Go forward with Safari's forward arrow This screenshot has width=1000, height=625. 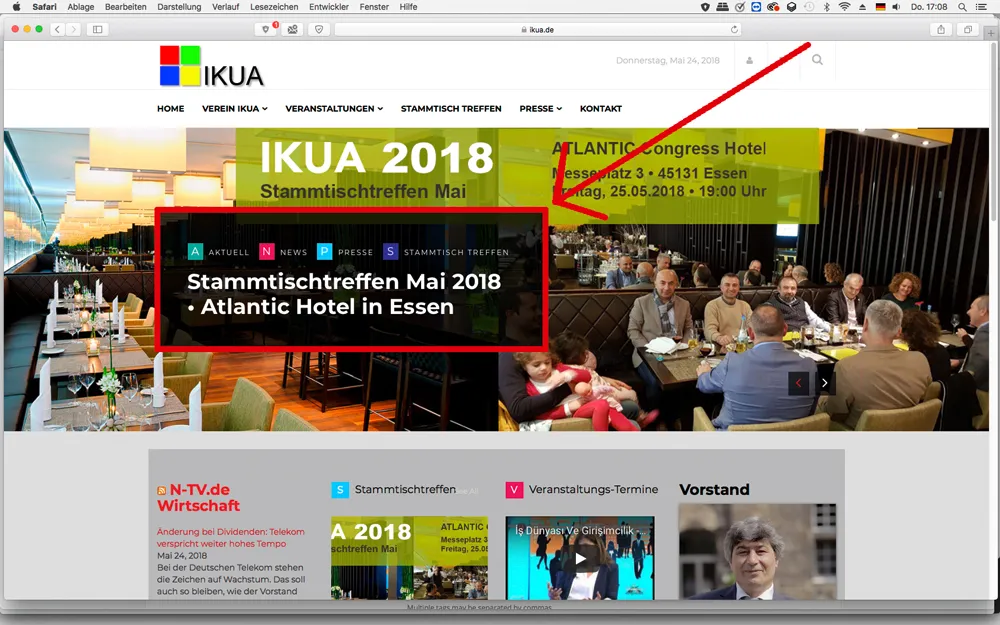pos(73,29)
